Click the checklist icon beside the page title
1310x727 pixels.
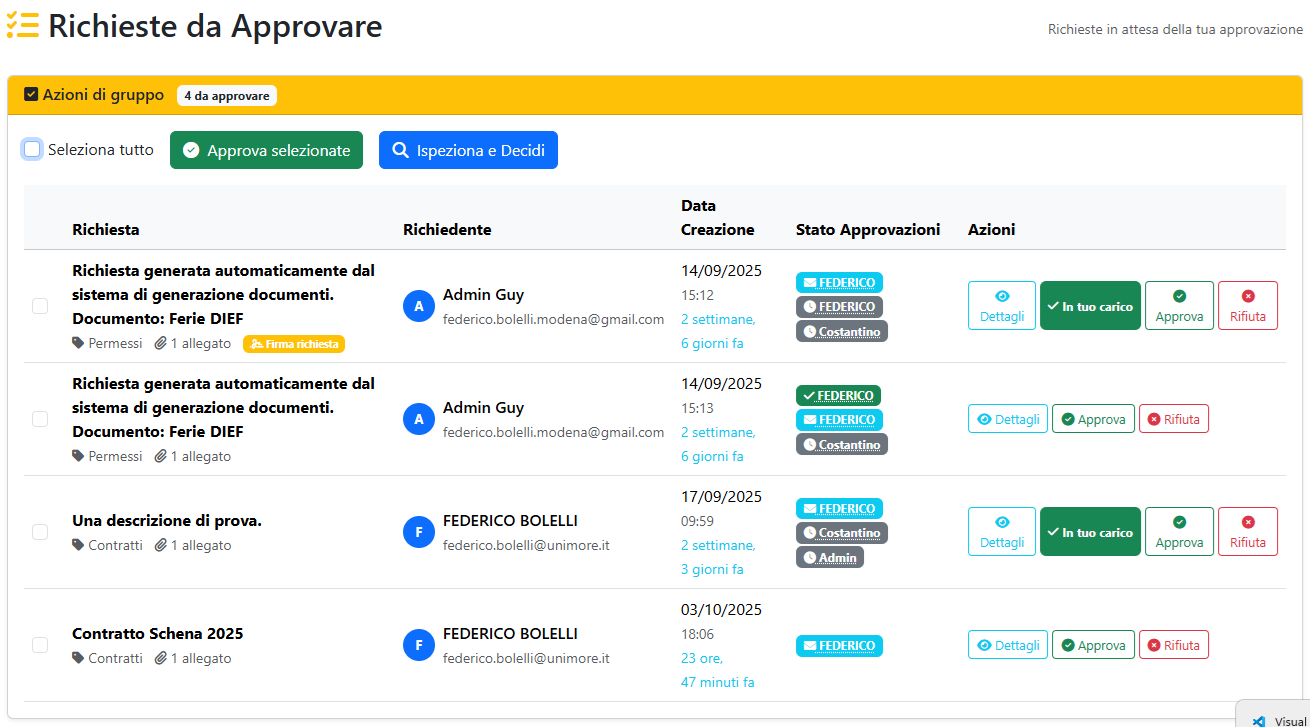click(x=22, y=26)
